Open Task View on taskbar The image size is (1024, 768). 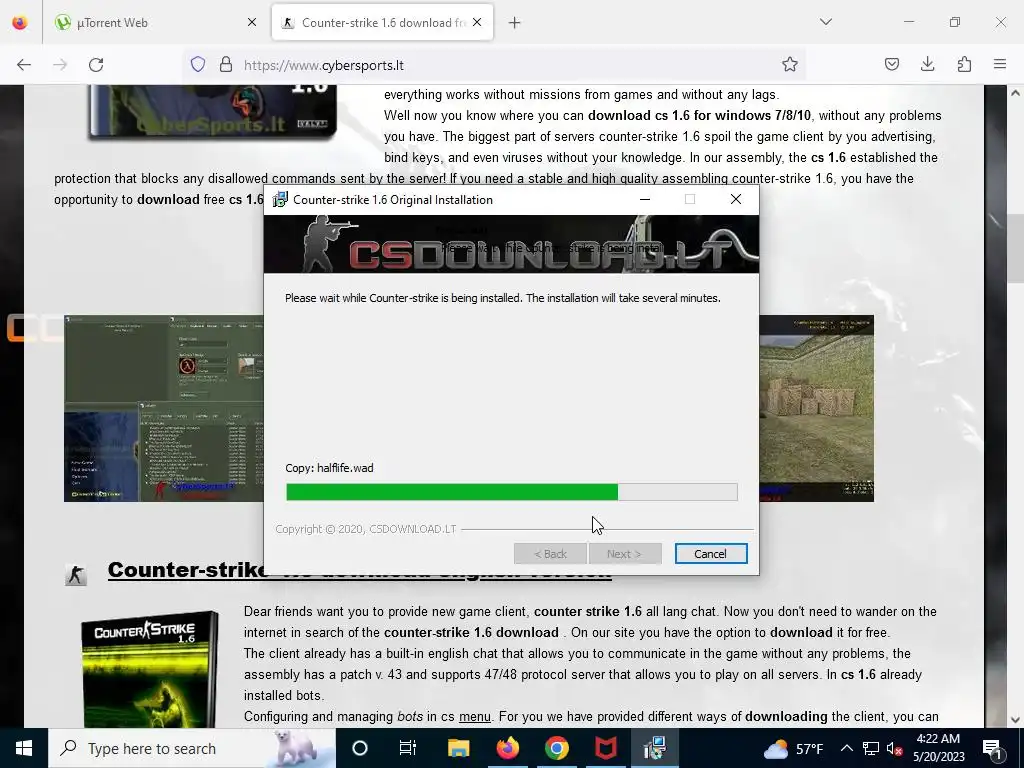coord(408,748)
